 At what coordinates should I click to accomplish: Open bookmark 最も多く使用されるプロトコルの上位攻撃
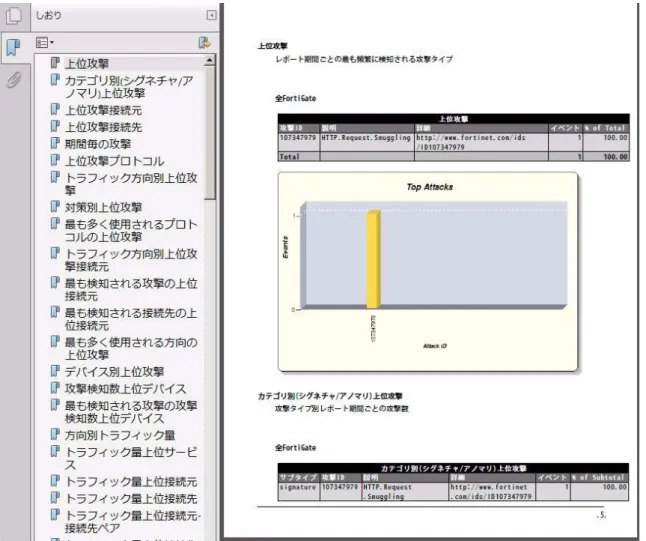[x=131, y=230]
